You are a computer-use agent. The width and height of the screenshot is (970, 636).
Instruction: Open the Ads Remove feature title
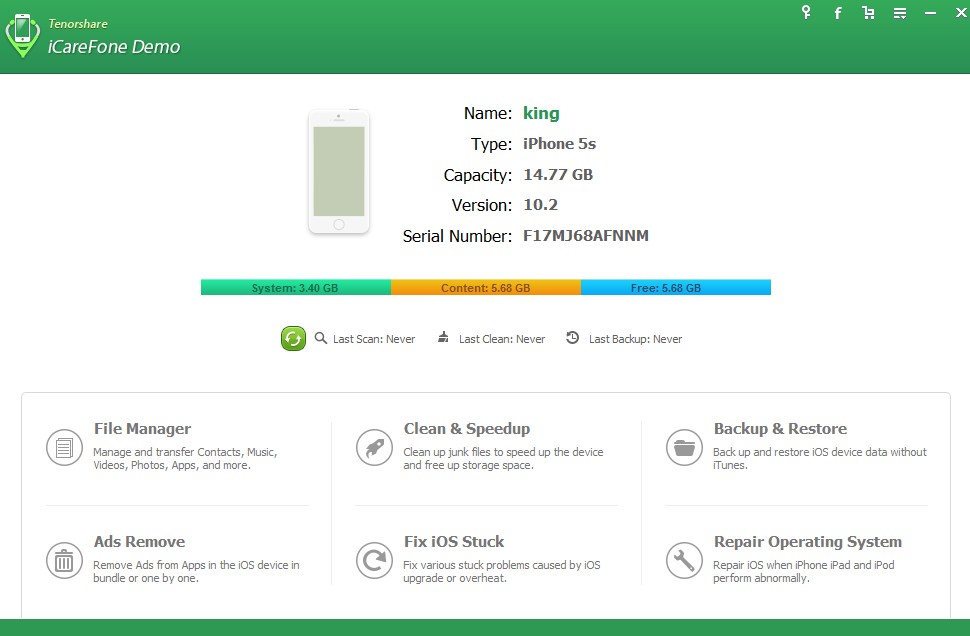[139, 542]
